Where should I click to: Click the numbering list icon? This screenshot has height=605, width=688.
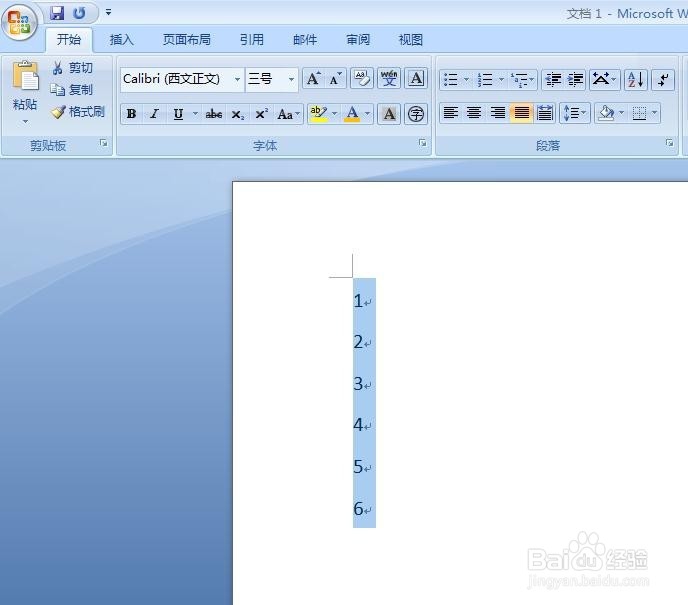[x=485, y=80]
